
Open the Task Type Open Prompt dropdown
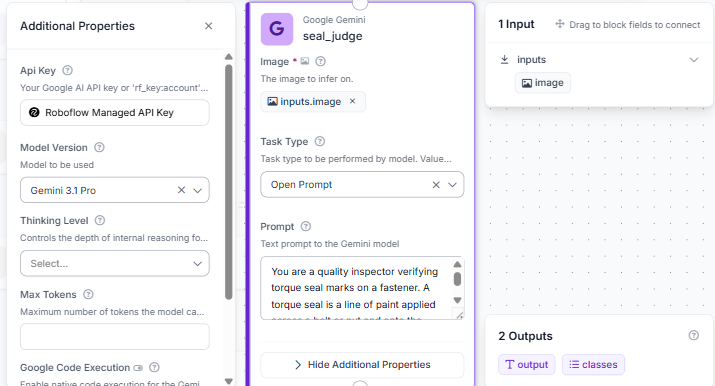452,185
